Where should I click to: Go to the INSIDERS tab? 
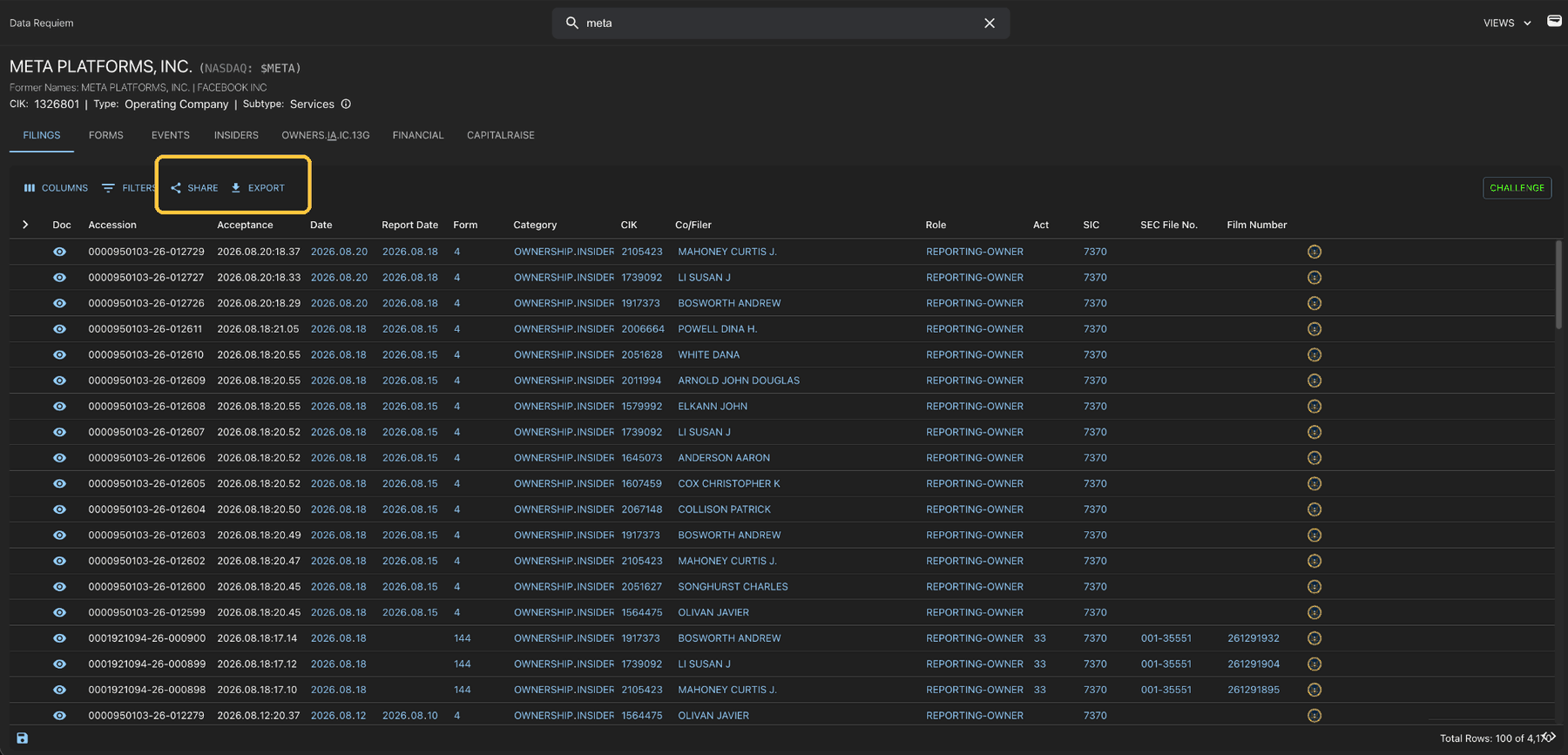click(236, 135)
